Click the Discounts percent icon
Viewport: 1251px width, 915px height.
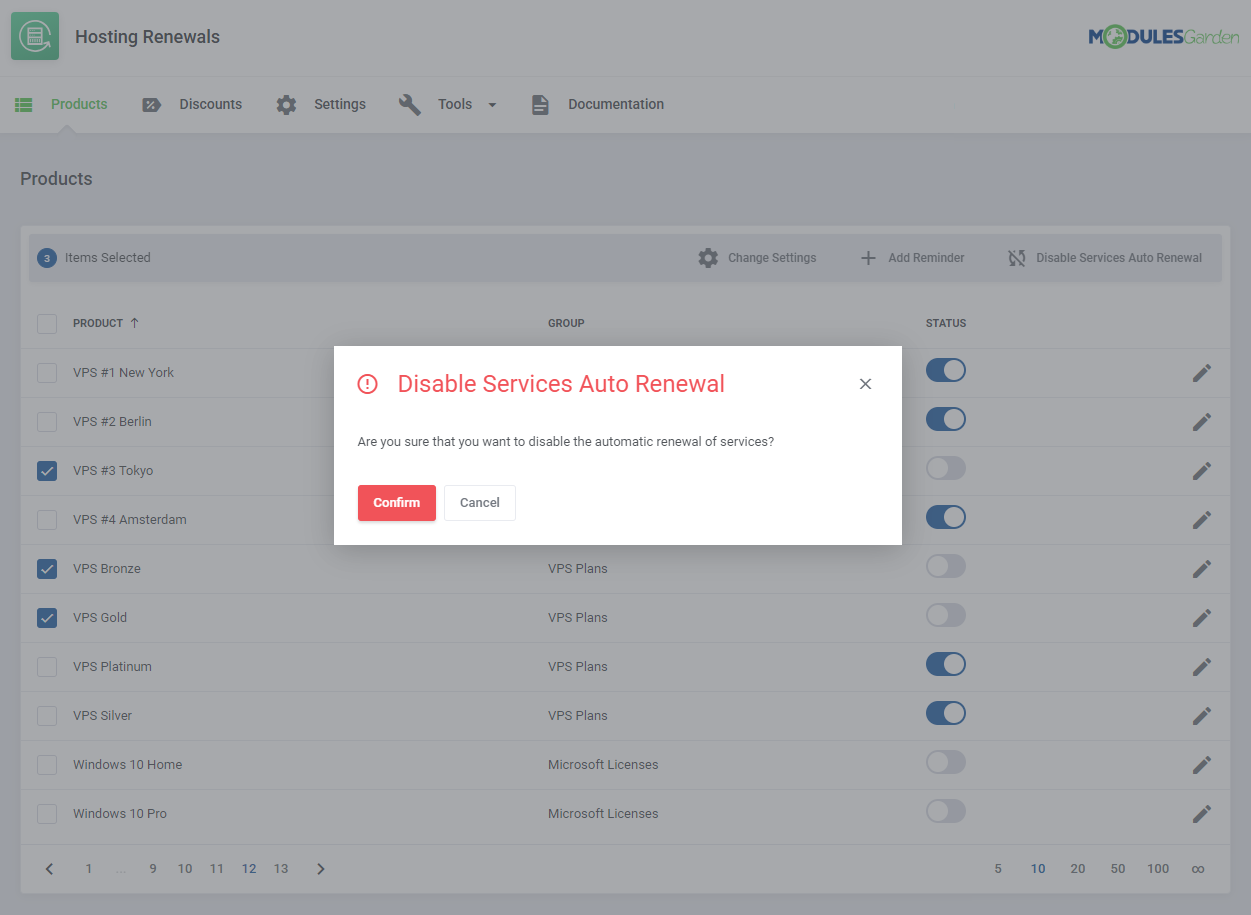151,103
